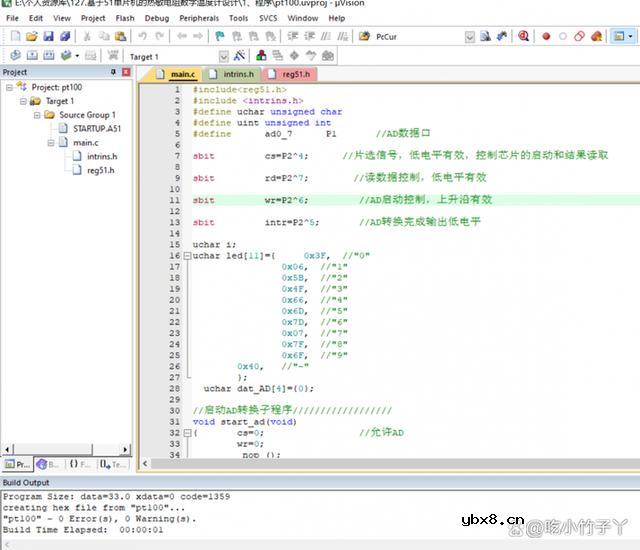Image resolution: width=640 pixels, height=550 pixels.
Task: Select reg51.h in the project tree
Action: point(102,170)
